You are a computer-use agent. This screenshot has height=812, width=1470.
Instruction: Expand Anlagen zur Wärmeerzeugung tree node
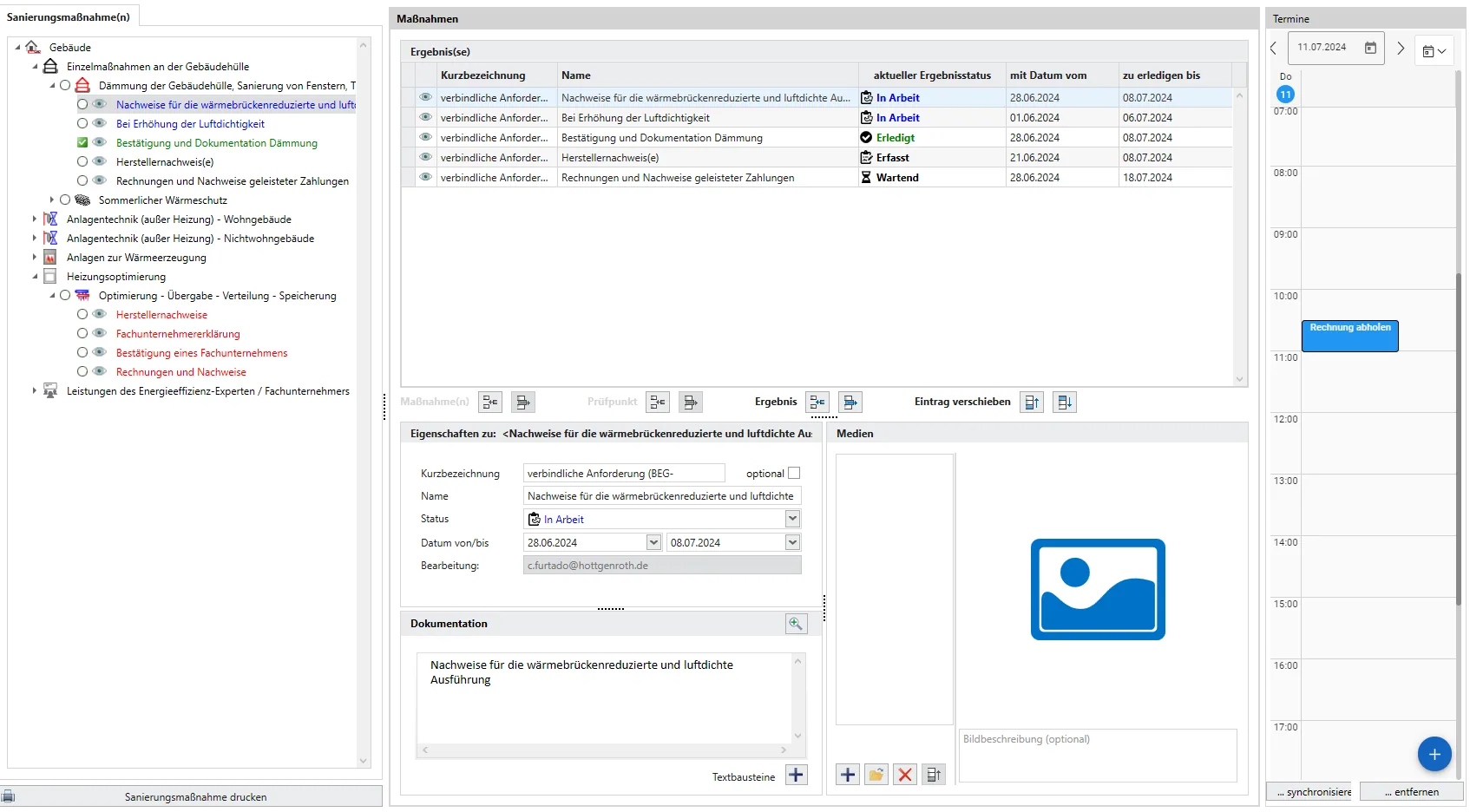click(x=35, y=258)
